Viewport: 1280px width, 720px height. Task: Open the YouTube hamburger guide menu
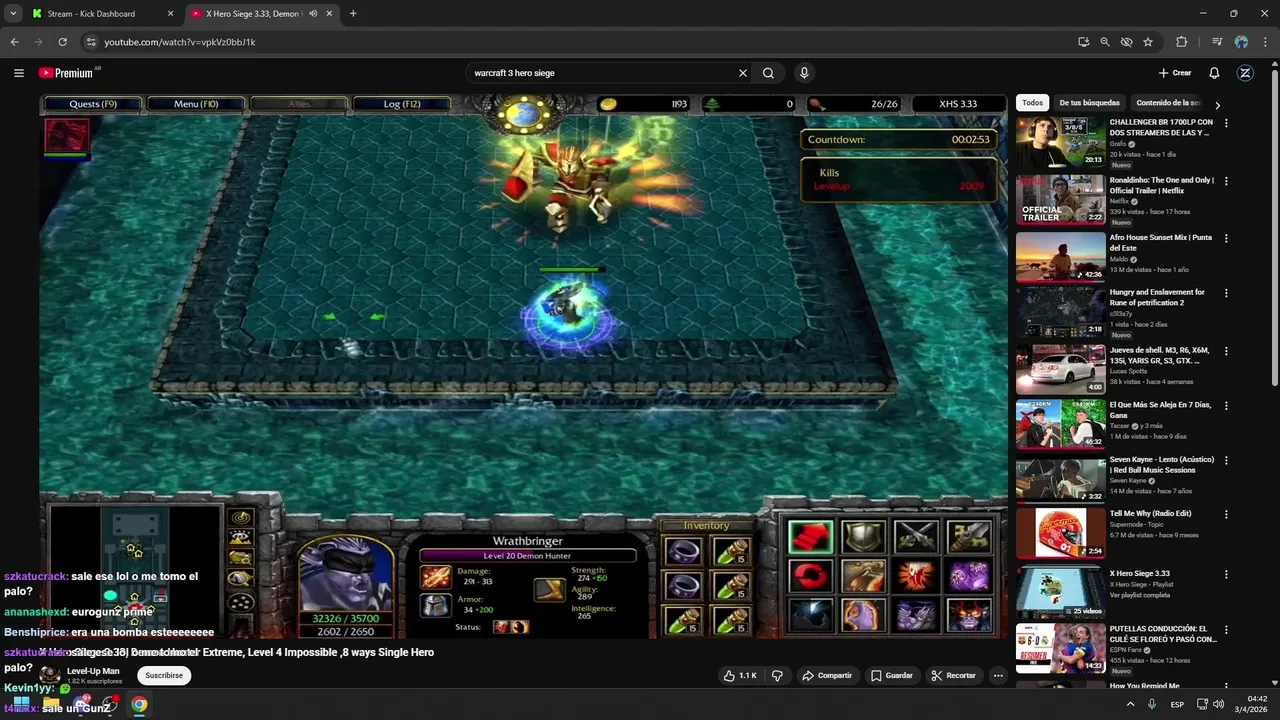point(18,73)
